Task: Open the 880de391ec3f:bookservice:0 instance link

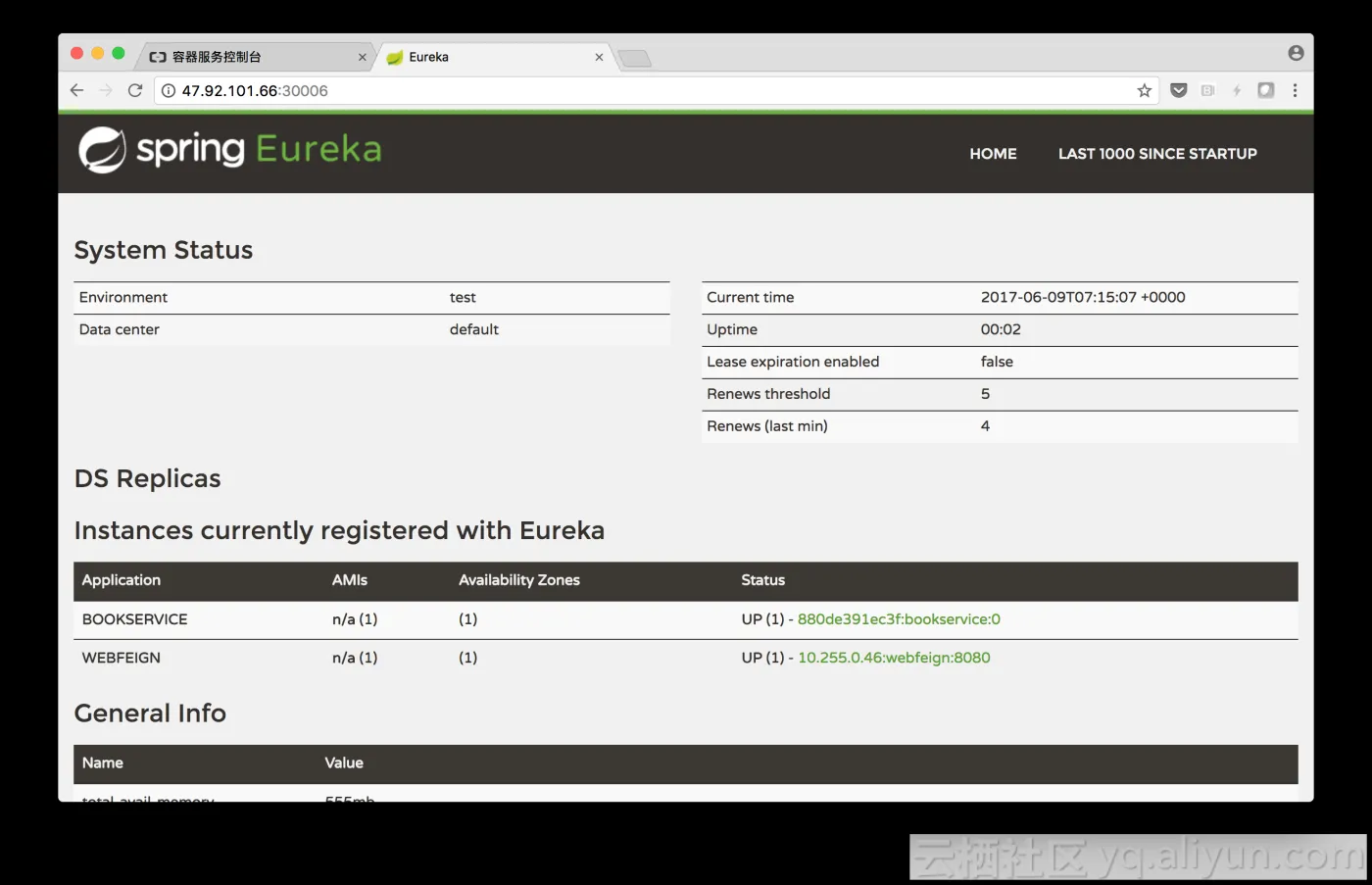Action: pyautogui.click(x=899, y=619)
